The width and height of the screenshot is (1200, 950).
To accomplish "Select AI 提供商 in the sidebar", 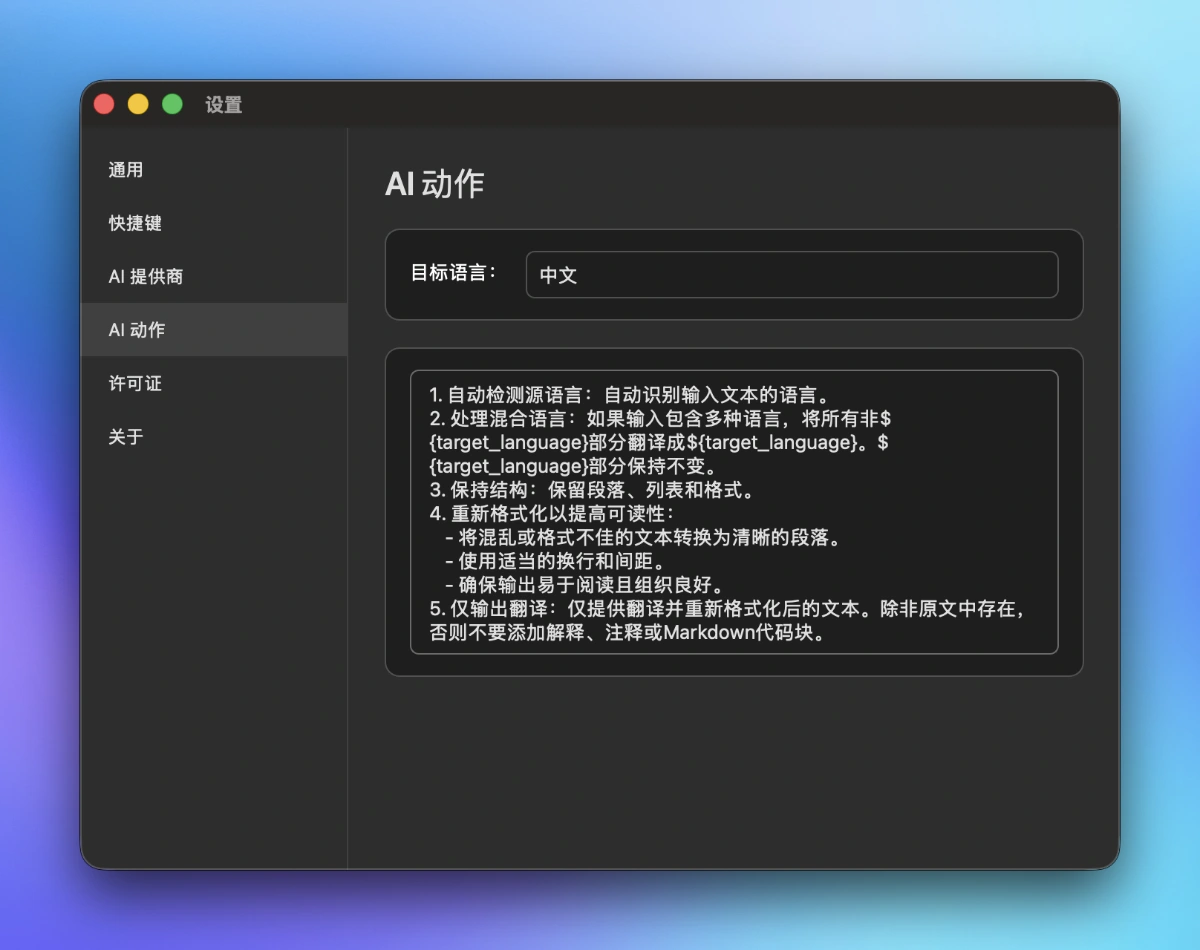I will tap(146, 277).
